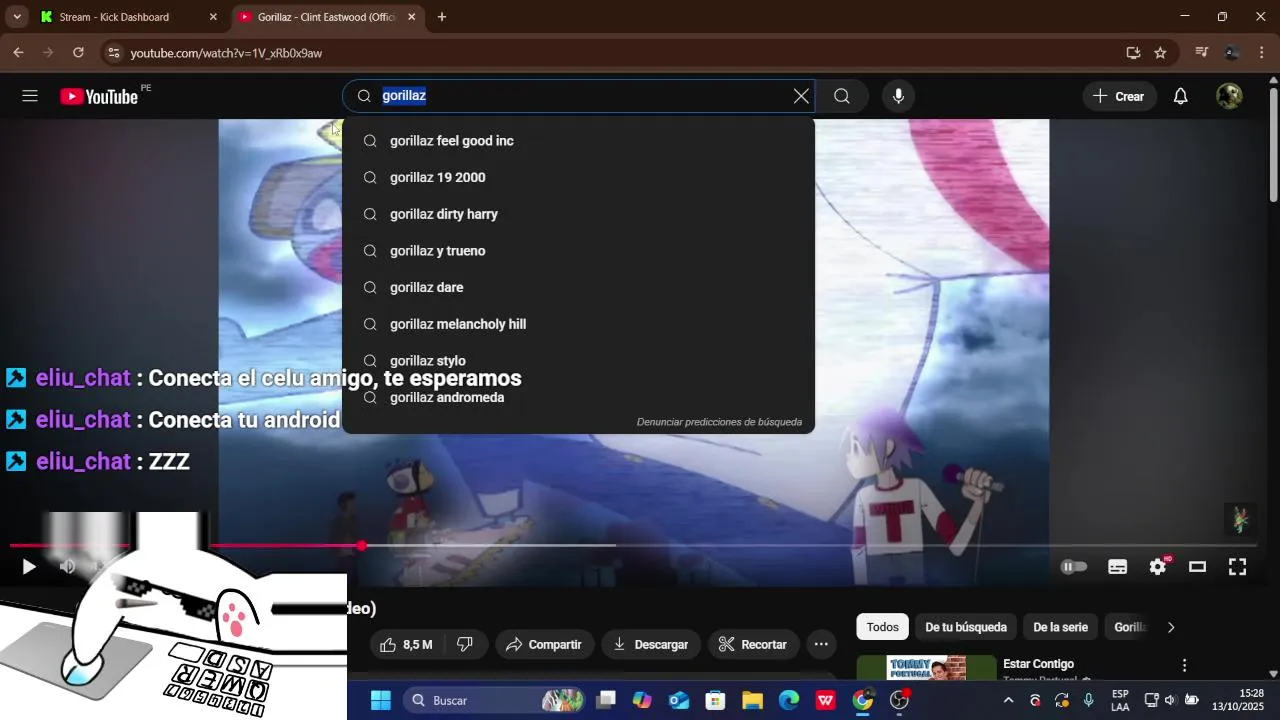This screenshot has width=1280, height=720.
Task: Reload the YouTube page
Action: (x=78, y=53)
